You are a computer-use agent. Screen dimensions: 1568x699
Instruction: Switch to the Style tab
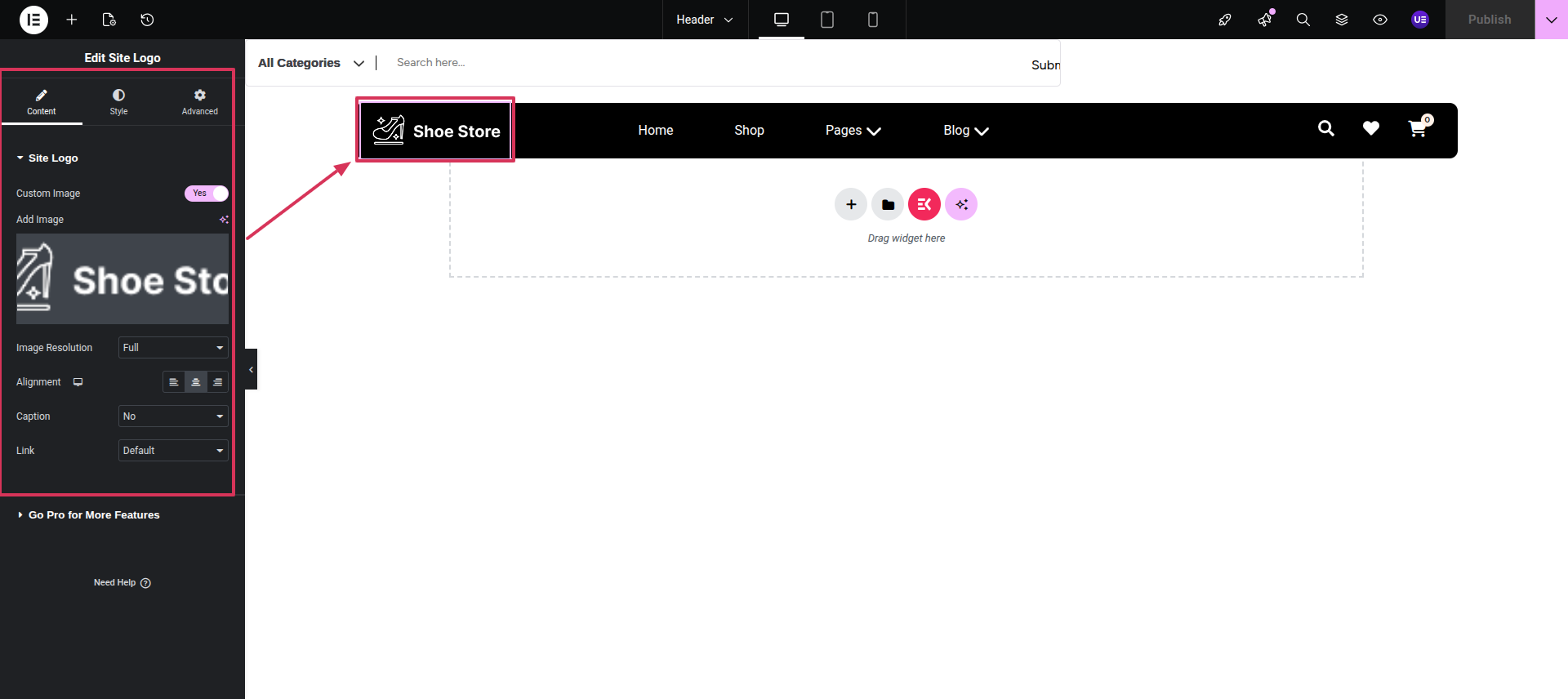click(118, 102)
